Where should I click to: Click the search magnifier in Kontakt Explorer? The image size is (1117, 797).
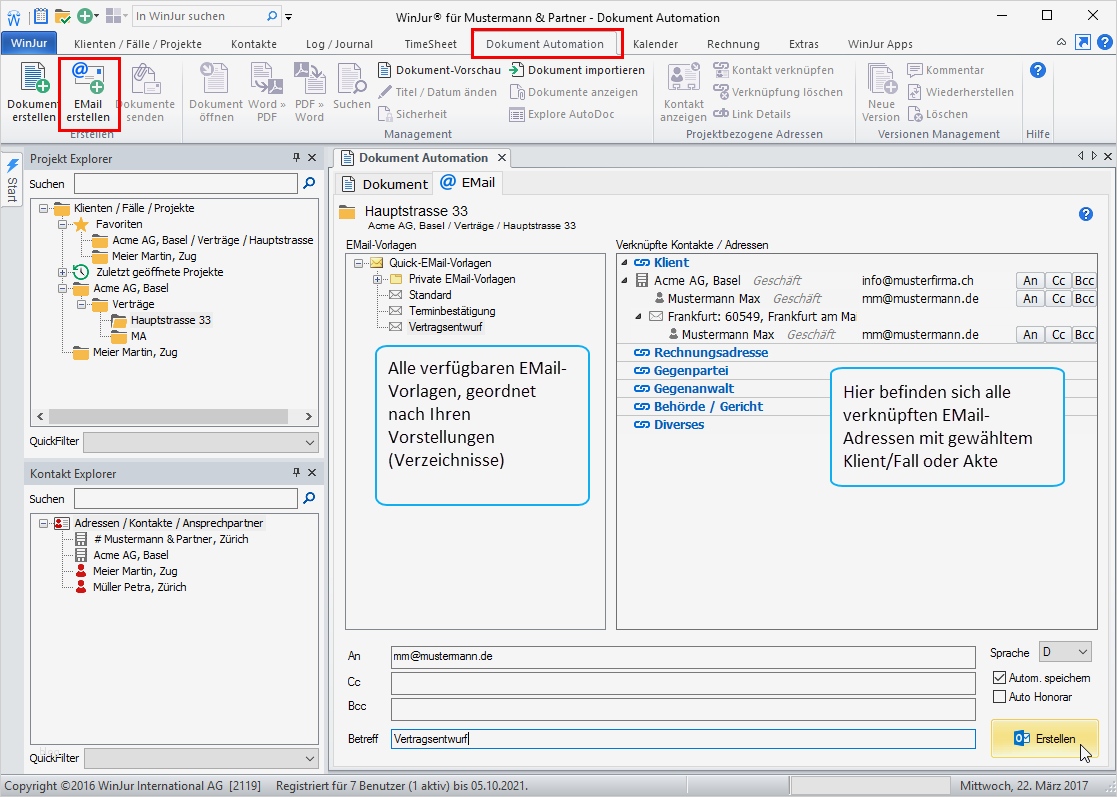pyautogui.click(x=309, y=498)
